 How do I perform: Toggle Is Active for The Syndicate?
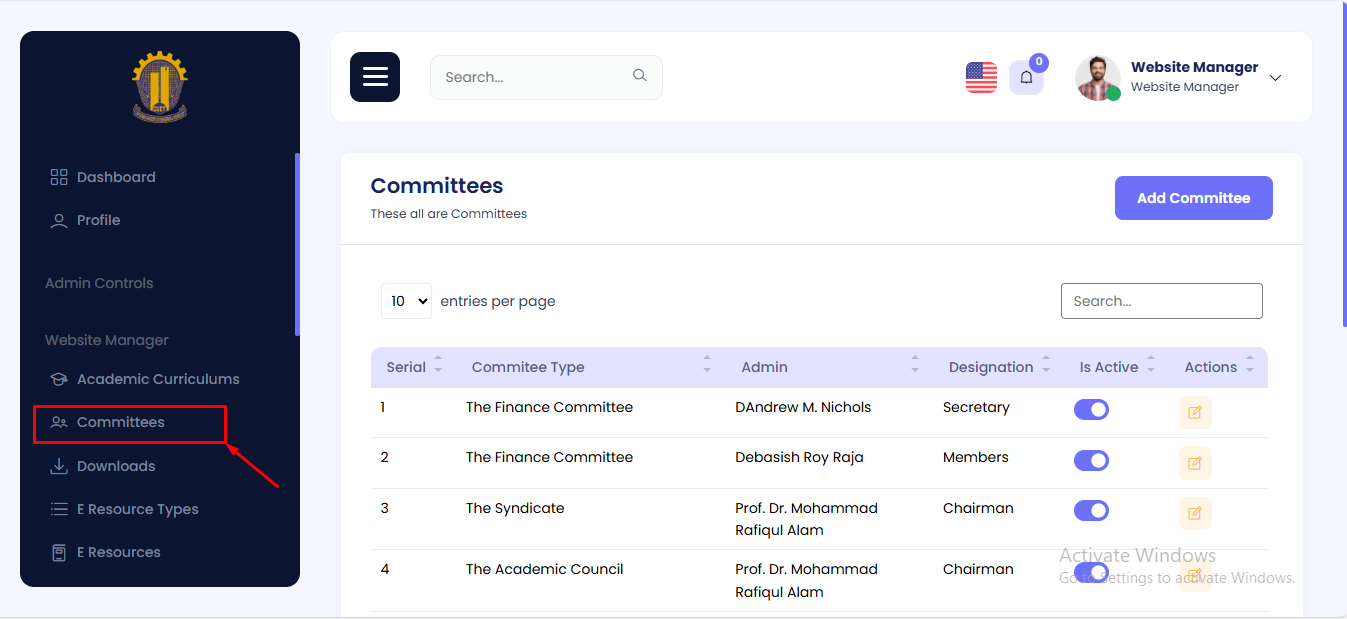tap(1091, 511)
